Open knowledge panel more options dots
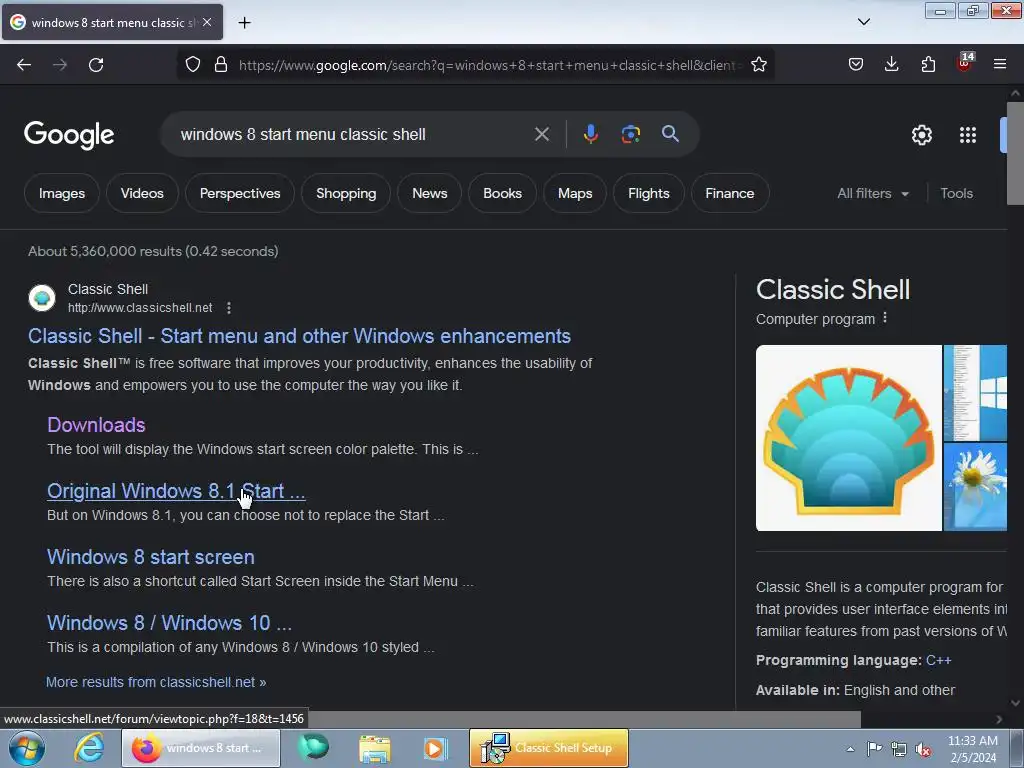This screenshot has width=1024, height=768. (x=885, y=317)
